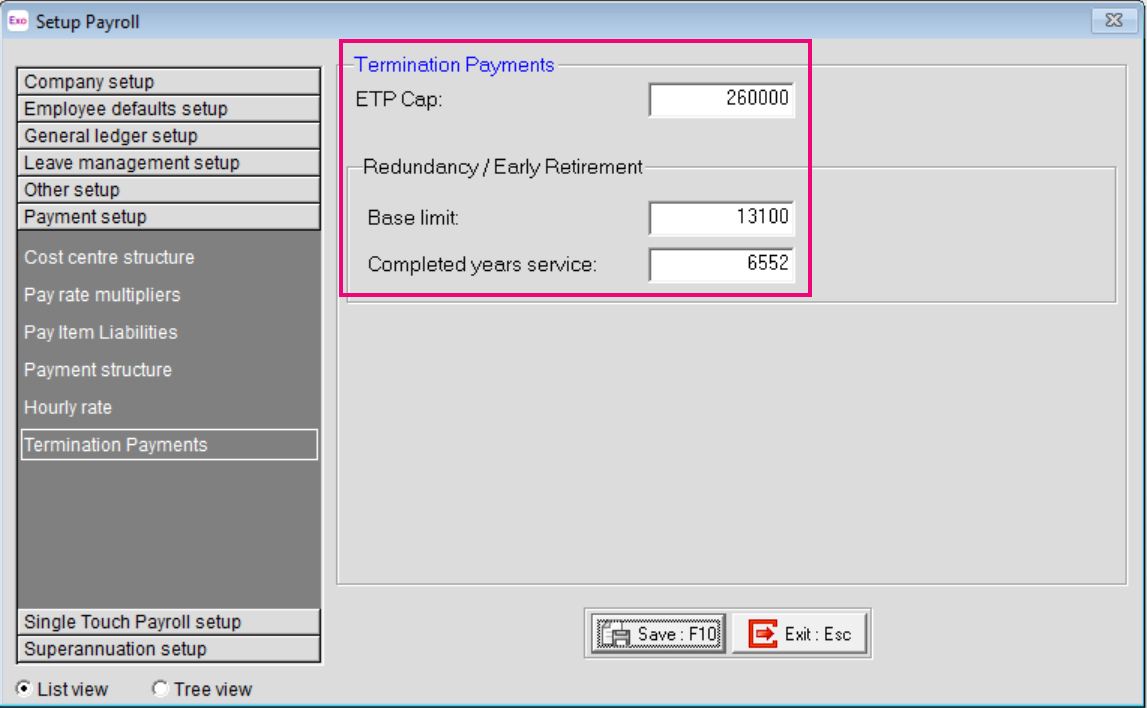Open General ledger setup section
This screenshot has width=1147, height=708.
[168, 136]
